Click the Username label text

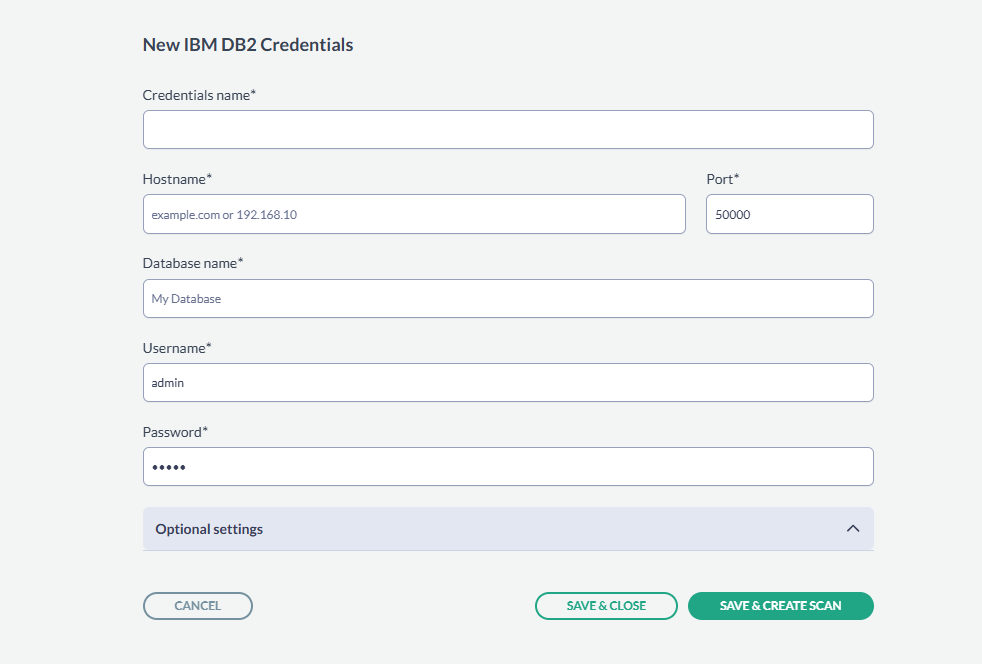[177, 347]
